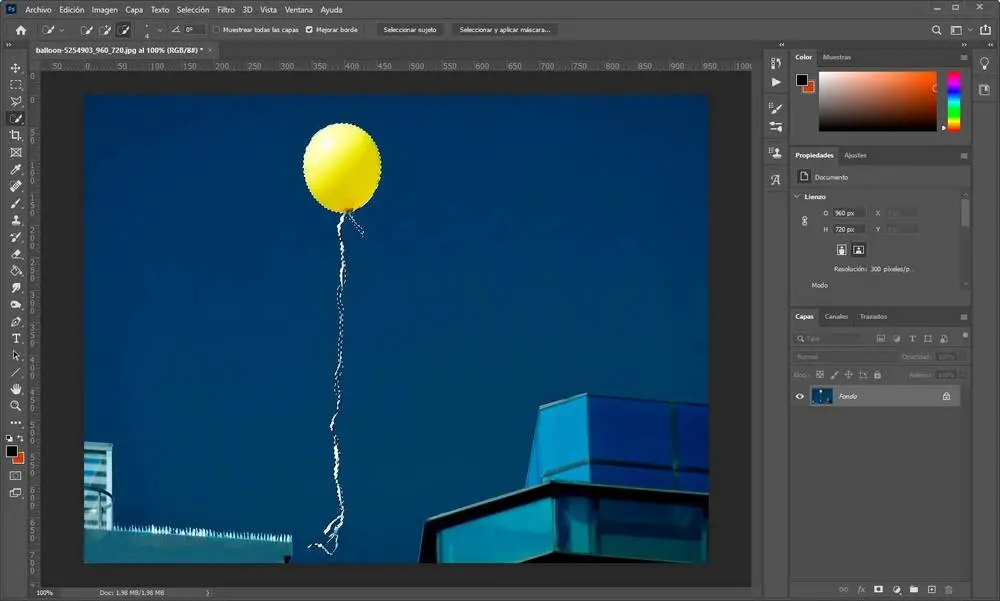This screenshot has height=601, width=1000.
Task: Click 'Seleccionar y aplicar máscara' button
Action: click(505, 30)
